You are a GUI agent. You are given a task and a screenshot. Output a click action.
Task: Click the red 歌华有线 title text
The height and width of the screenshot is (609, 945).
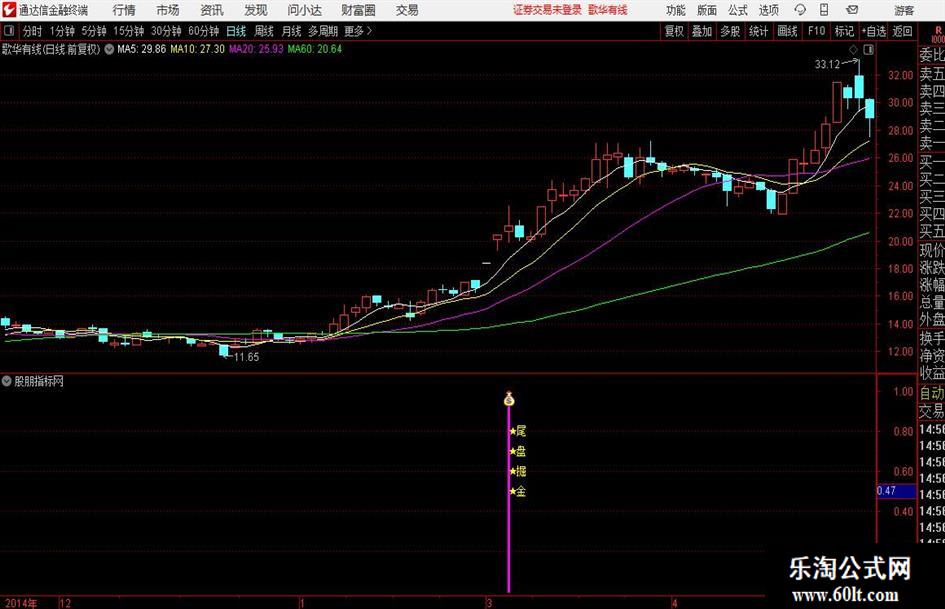608,10
